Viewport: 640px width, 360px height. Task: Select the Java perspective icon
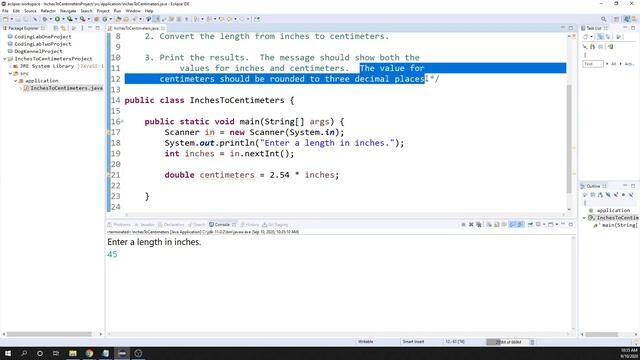pos(627,19)
